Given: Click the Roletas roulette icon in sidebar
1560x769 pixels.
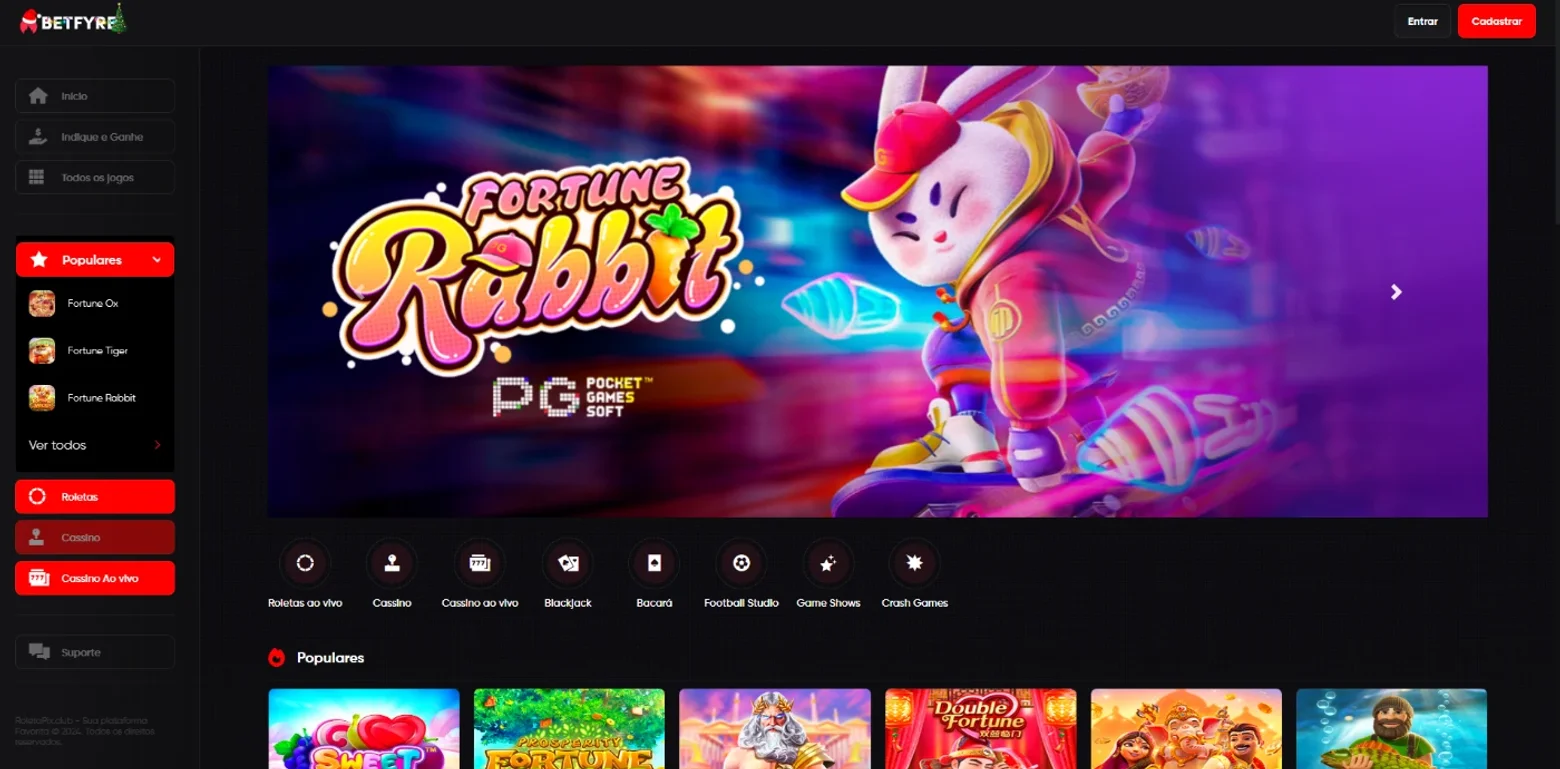Looking at the screenshot, I should coord(38,497).
